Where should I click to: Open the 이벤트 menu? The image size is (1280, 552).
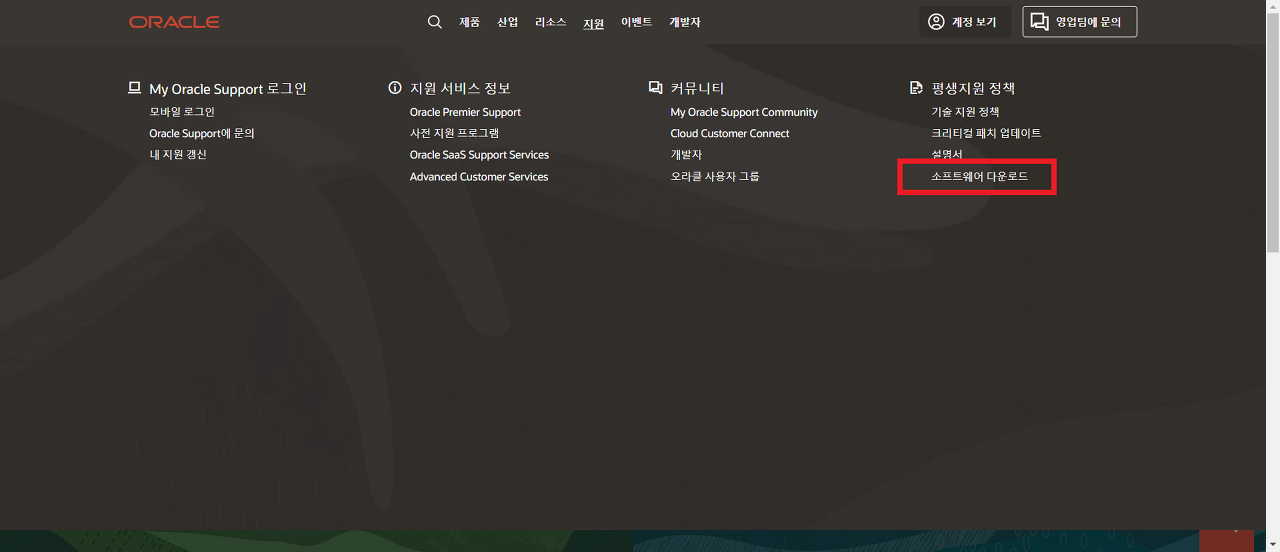(637, 22)
